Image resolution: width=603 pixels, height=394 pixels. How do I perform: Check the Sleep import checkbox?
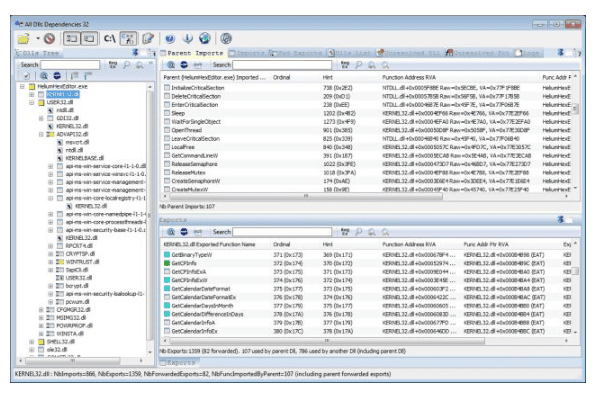167,113
